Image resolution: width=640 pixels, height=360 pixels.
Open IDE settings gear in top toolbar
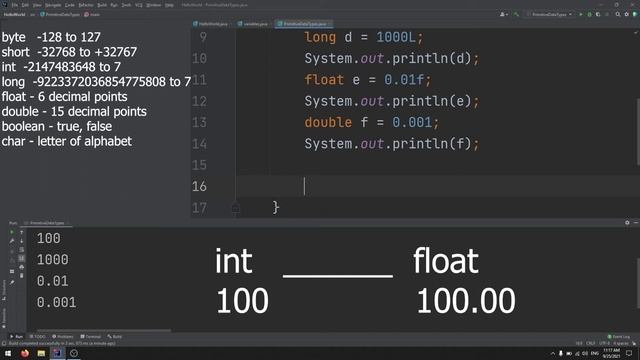click(627, 14)
